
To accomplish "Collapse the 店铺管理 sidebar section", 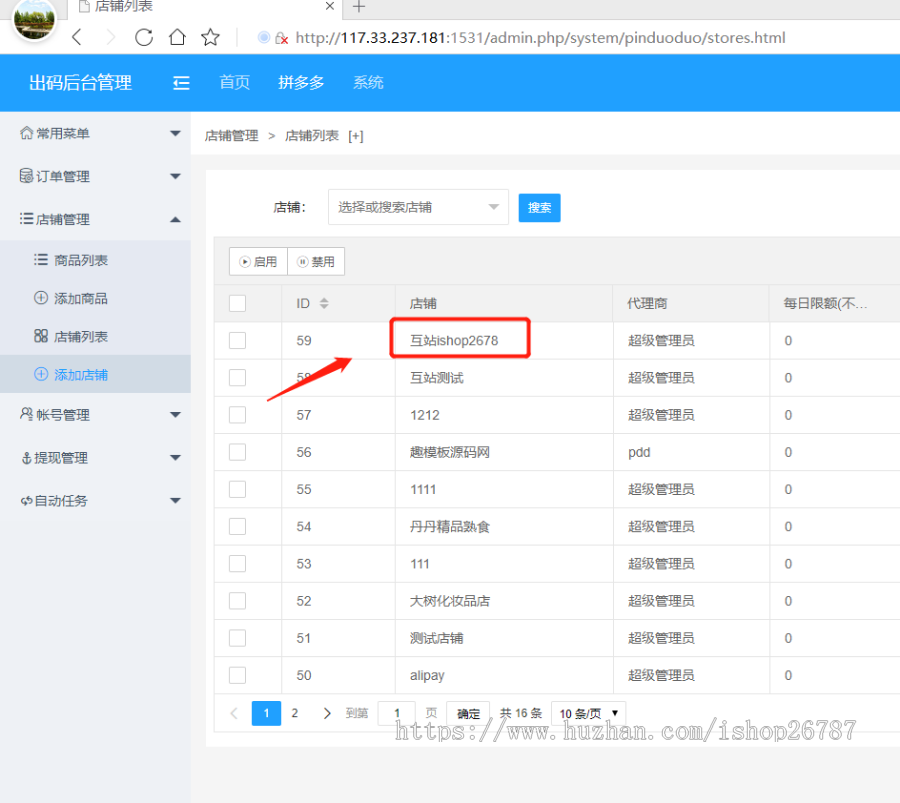I will click(x=175, y=219).
